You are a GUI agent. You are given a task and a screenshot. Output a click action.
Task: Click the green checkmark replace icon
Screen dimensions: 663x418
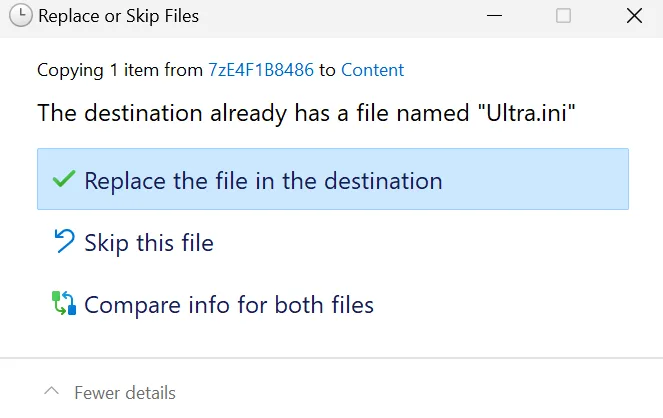64,179
